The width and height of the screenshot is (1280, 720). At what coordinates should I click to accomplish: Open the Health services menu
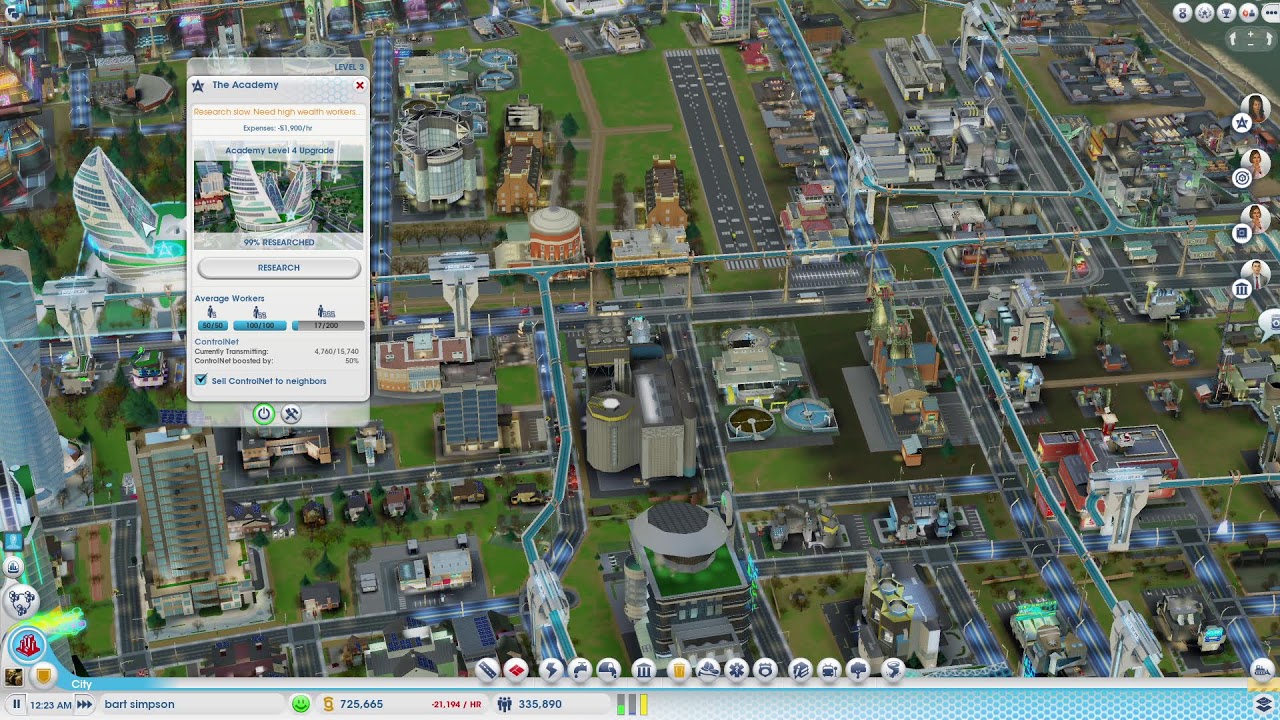pyautogui.click(x=736, y=670)
